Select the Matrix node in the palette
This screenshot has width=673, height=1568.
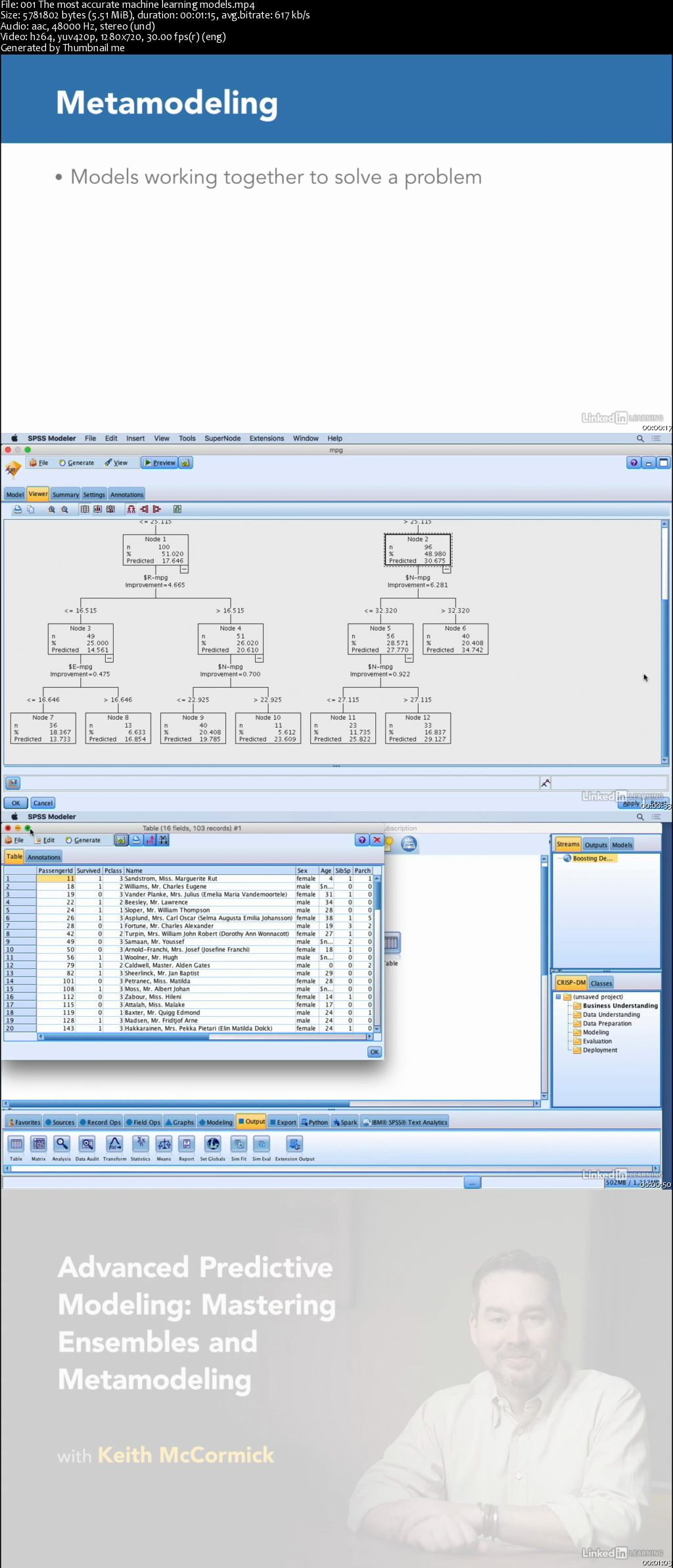39,1149
